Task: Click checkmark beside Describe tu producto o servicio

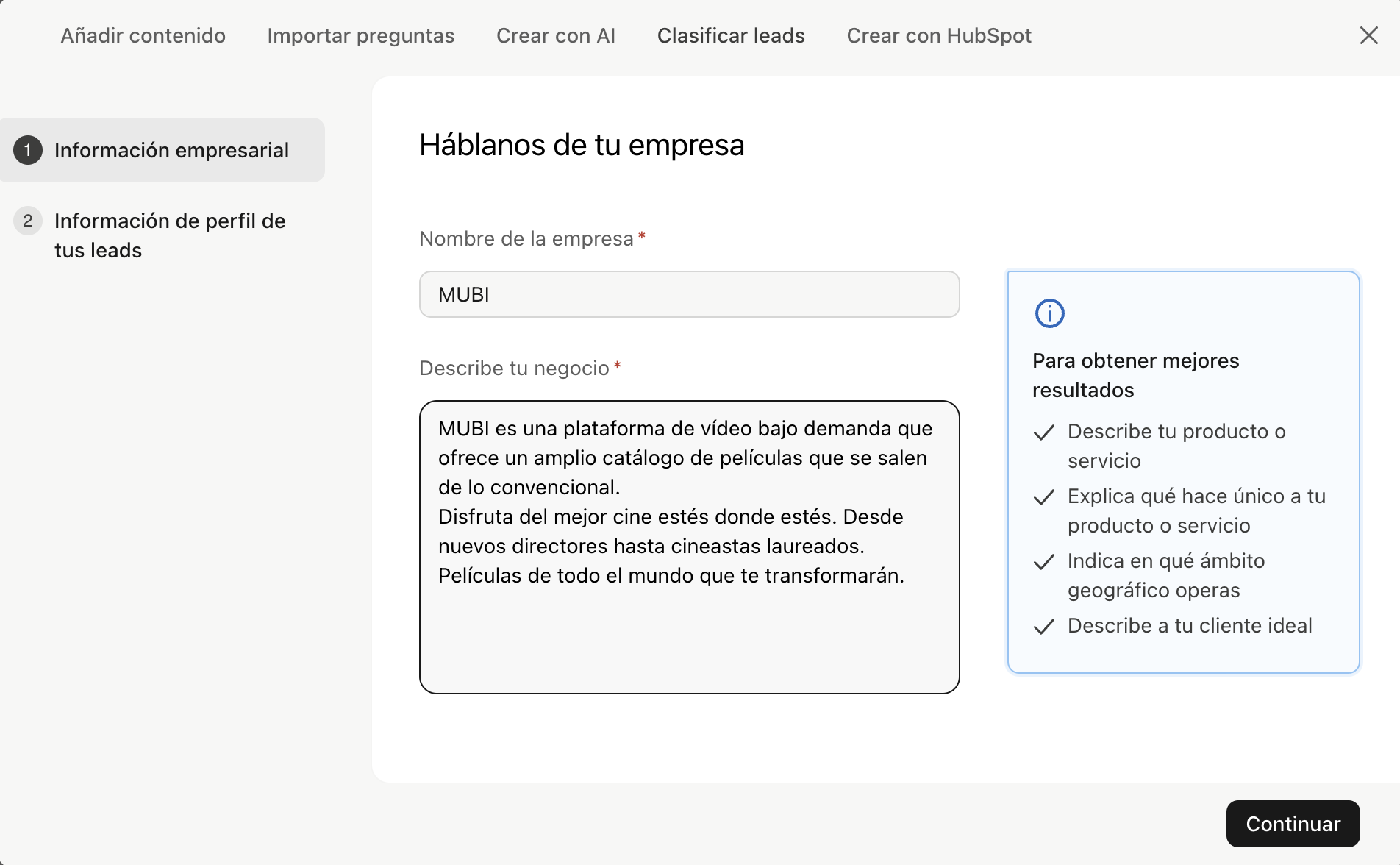Action: coord(1044,432)
